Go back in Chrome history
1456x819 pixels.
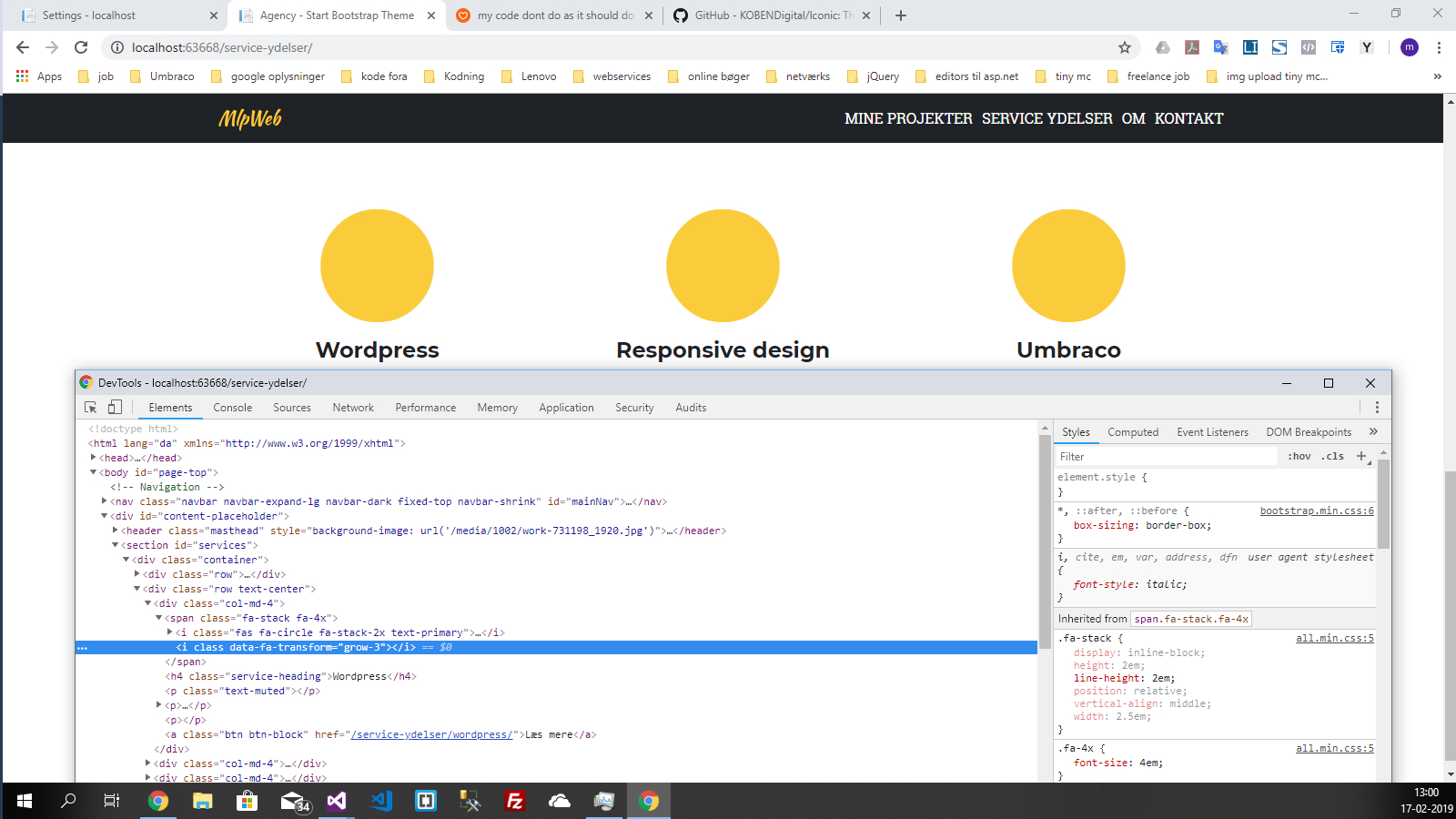click(x=23, y=47)
